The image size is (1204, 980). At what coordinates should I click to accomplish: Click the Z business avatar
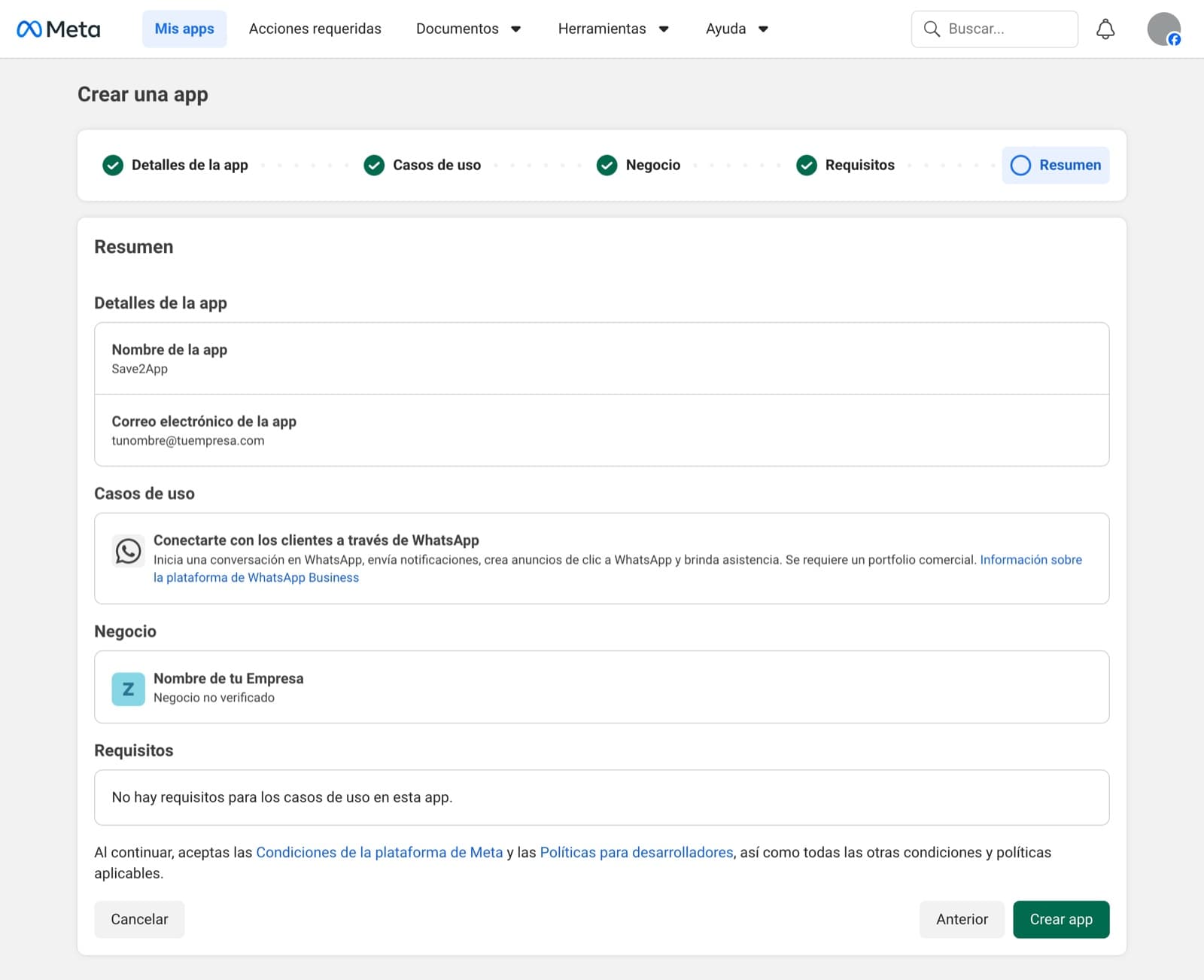128,689
